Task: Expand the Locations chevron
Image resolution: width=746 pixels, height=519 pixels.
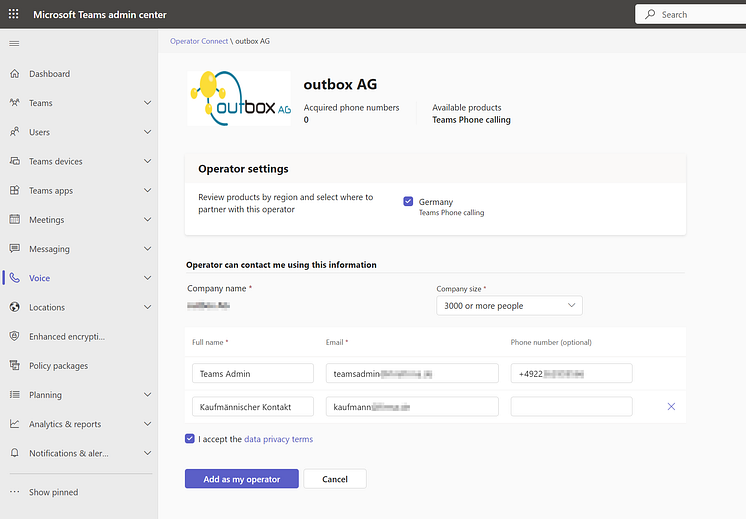Action: [x=147, y=307]
